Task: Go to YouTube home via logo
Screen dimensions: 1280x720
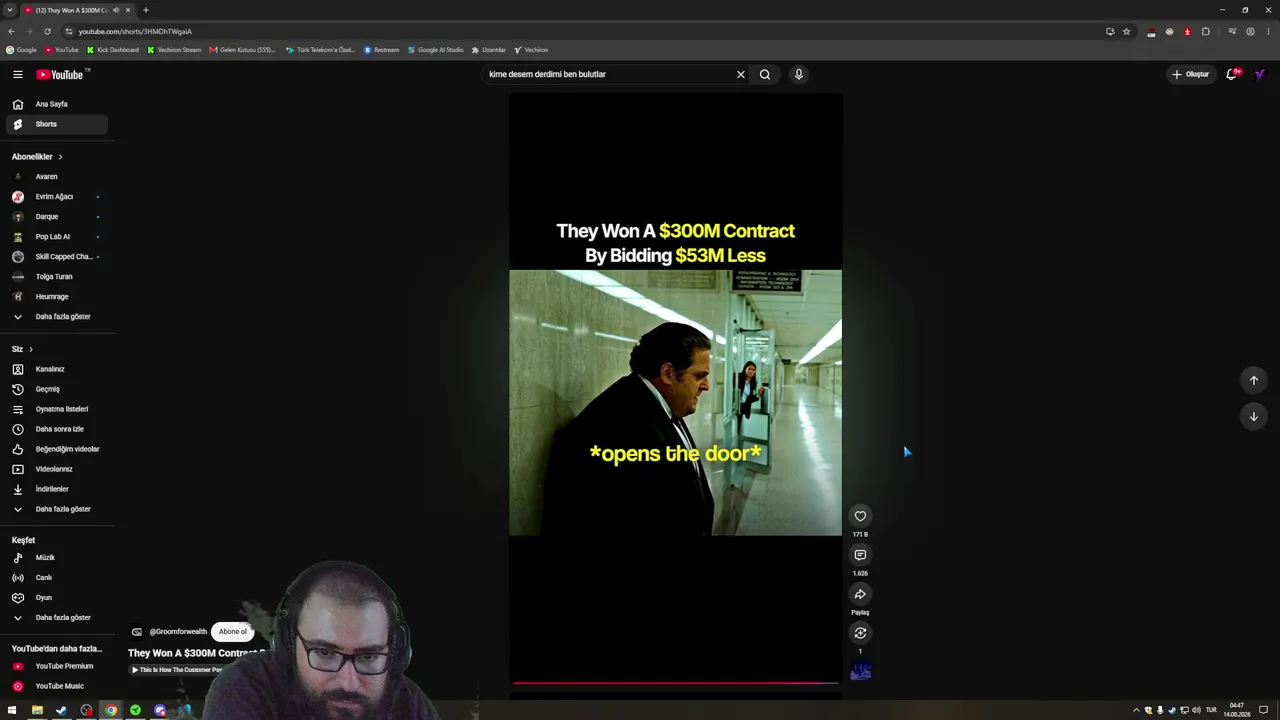Action: pos(62,74)
